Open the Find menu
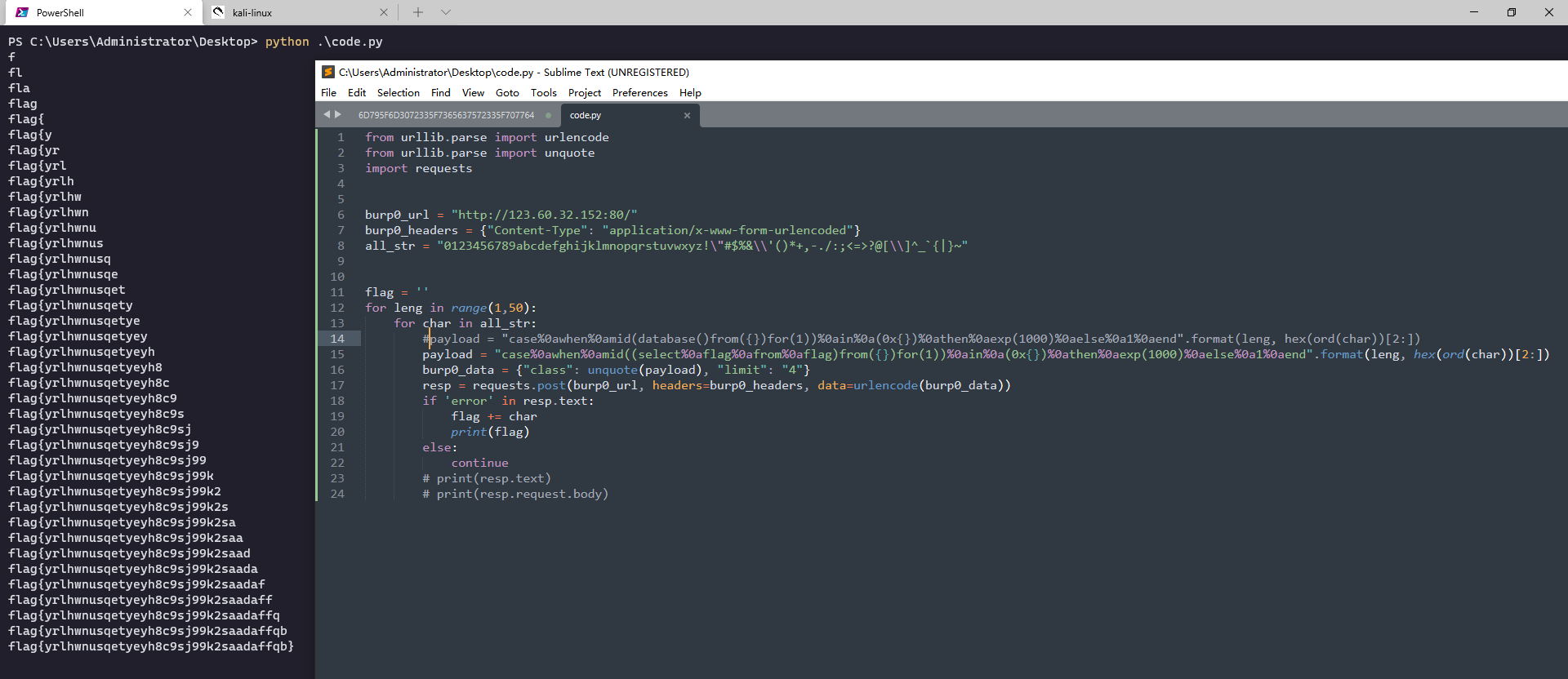Image resolution: width=1568 pixels, height=679 pixels. 441,92
